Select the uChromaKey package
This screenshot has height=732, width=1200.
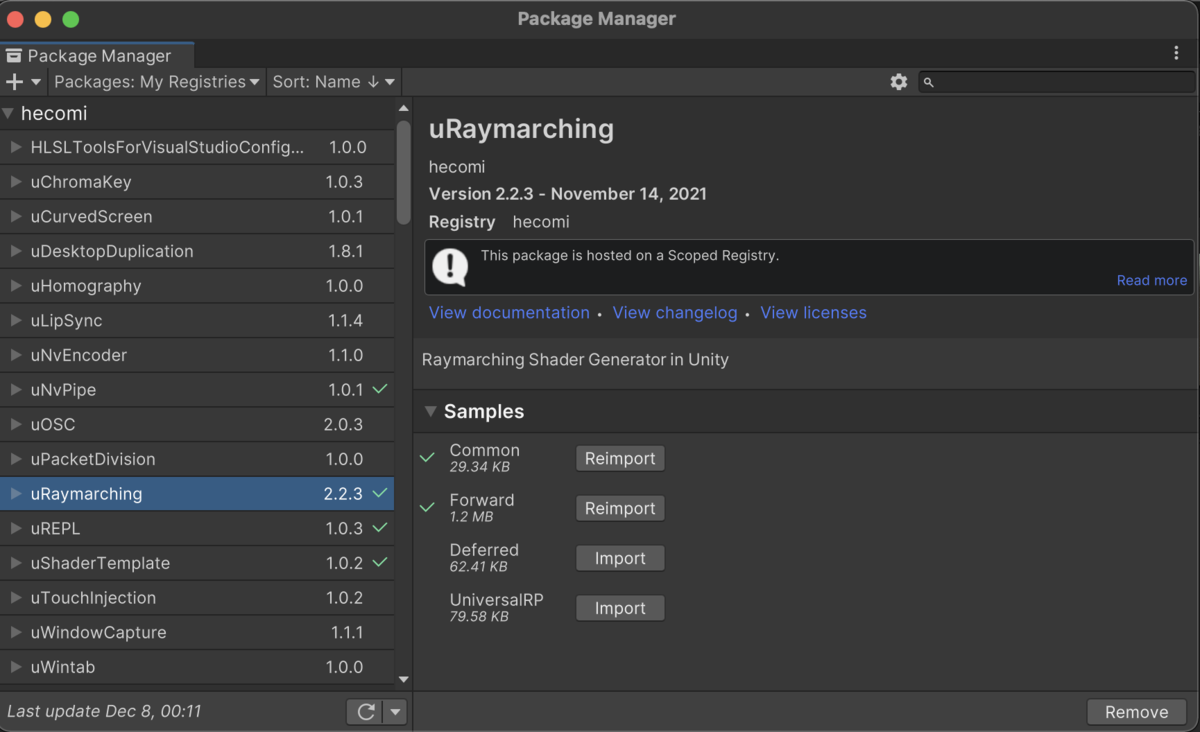pyautogui.click(x=197, y=182)
